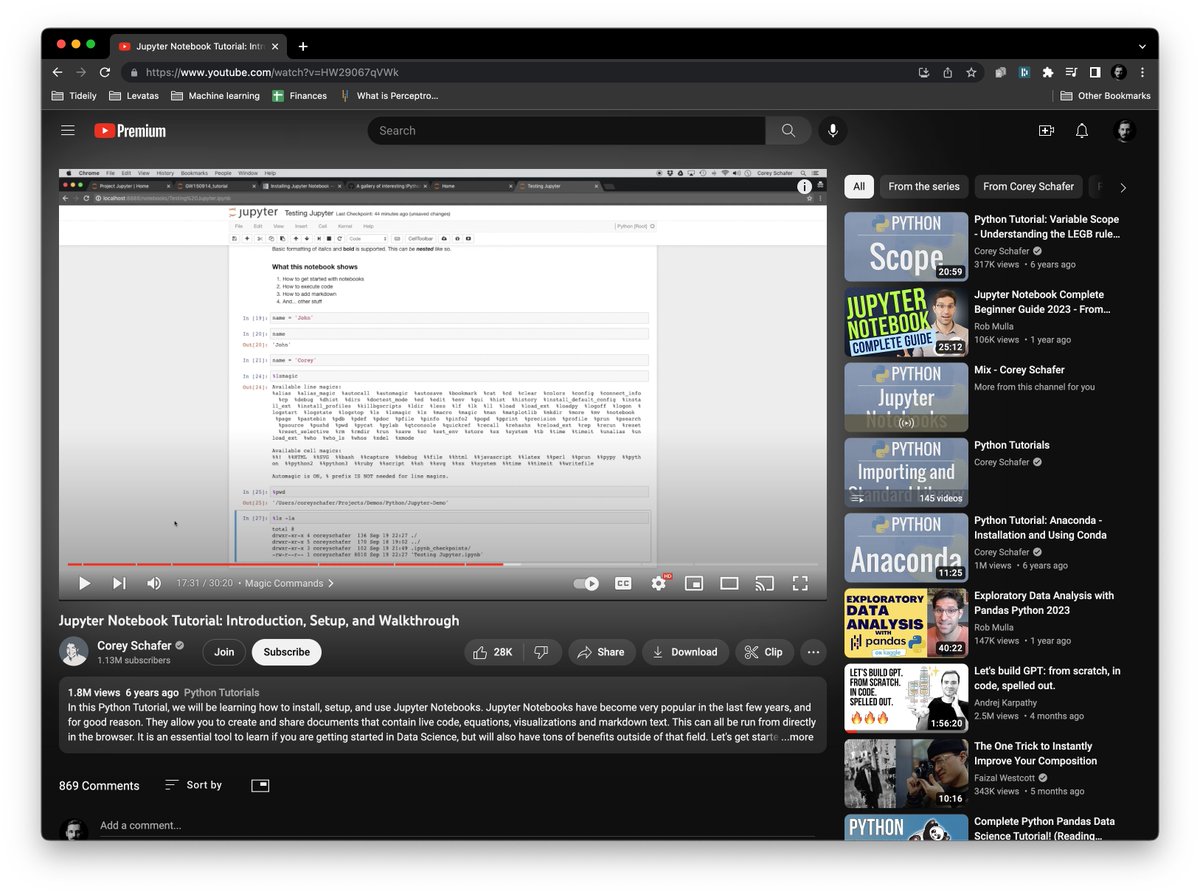Skip to the next video

119,583
